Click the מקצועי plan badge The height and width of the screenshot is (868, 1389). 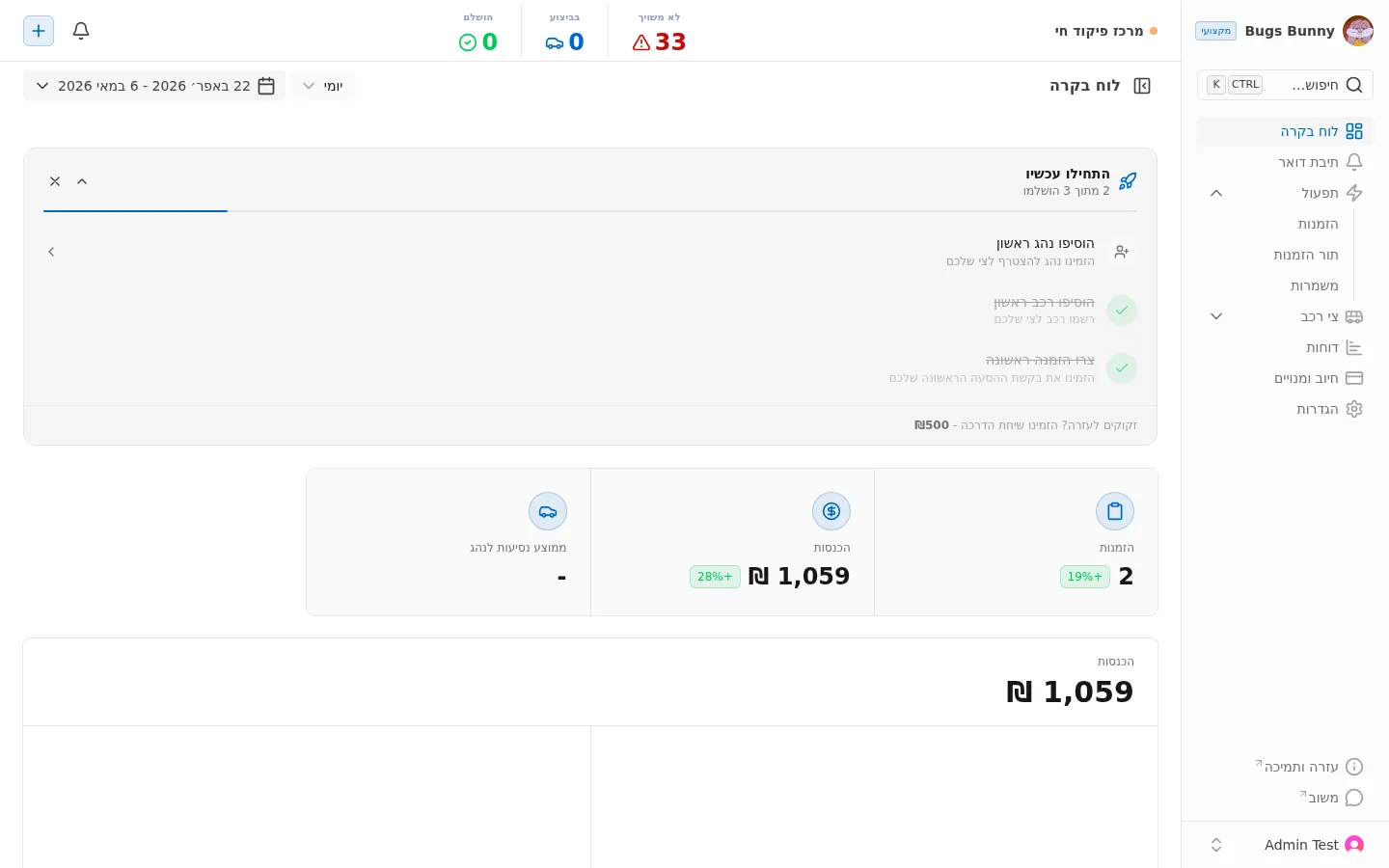tap(1215, 31)
